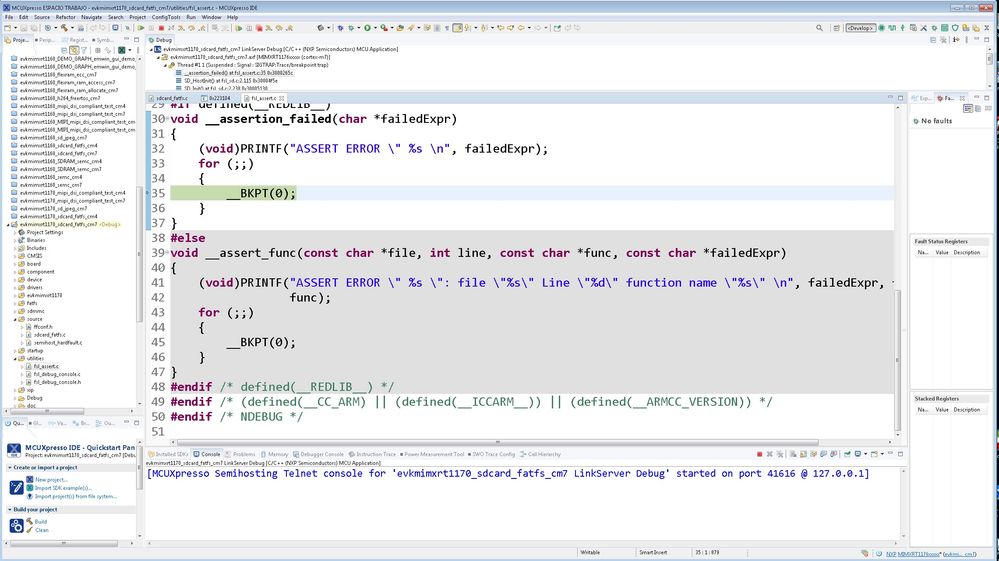This screenshot has width=999, height=561.
Task: Open the File menu
Action: click(9, 17)
